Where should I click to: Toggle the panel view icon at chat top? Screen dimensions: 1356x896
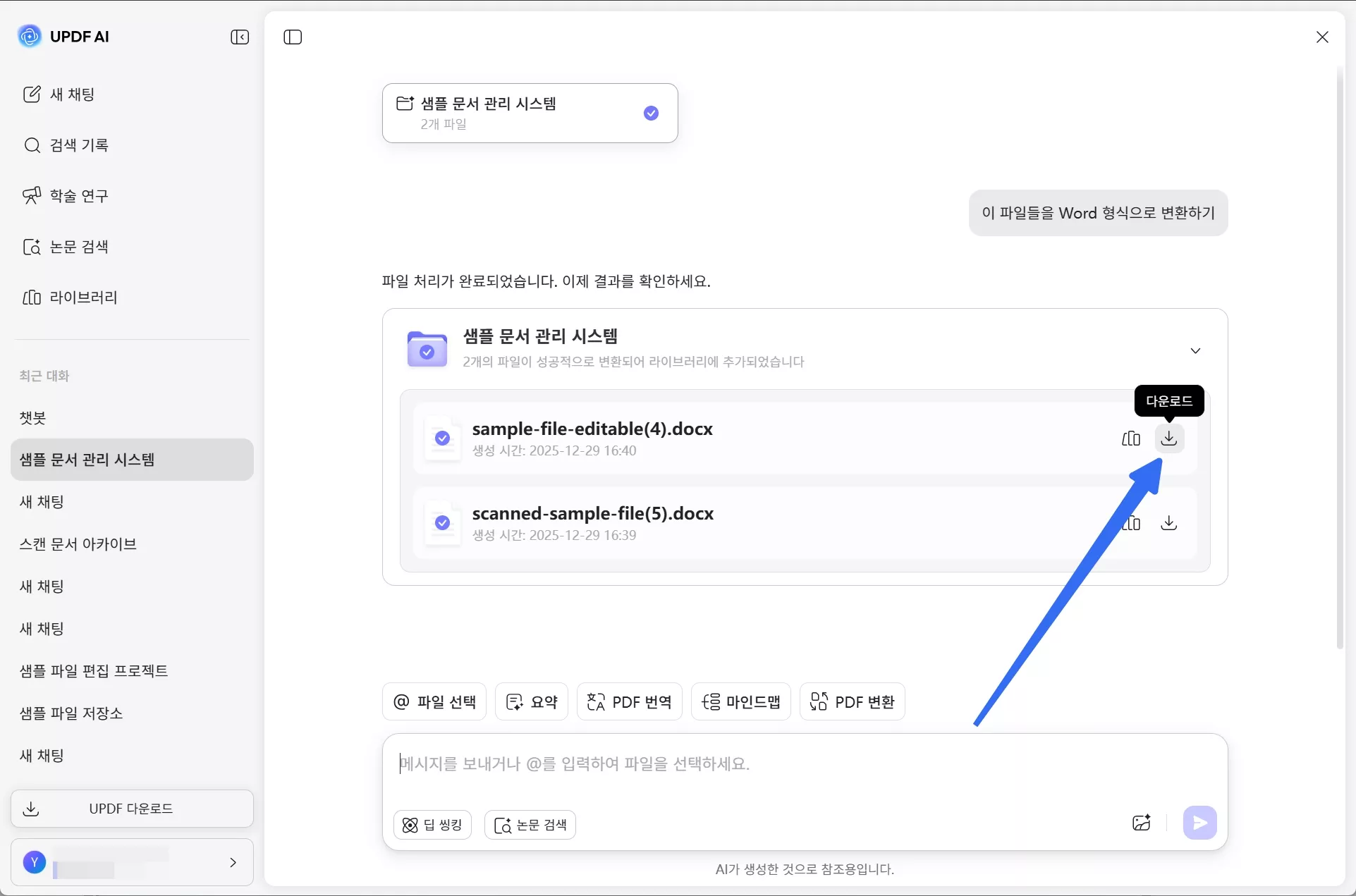tap(292, 37)
